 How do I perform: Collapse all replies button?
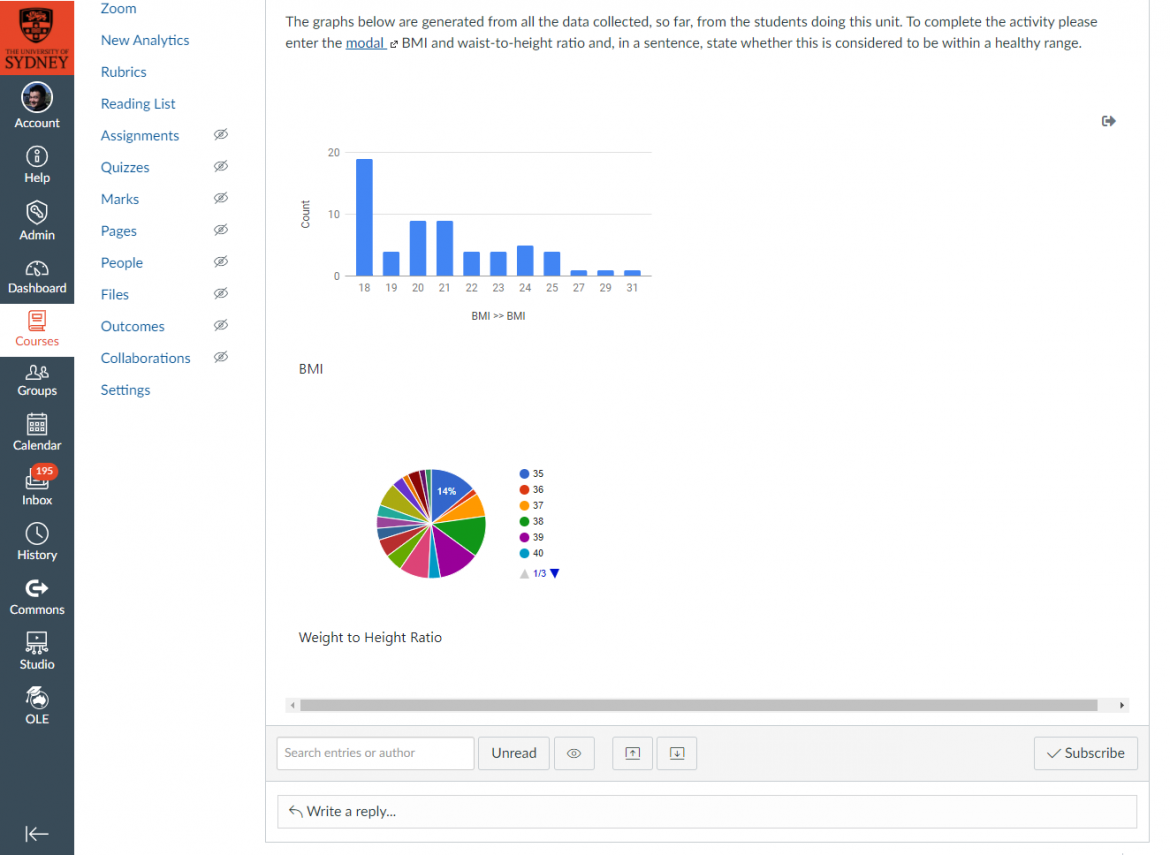tap(632, 753)
